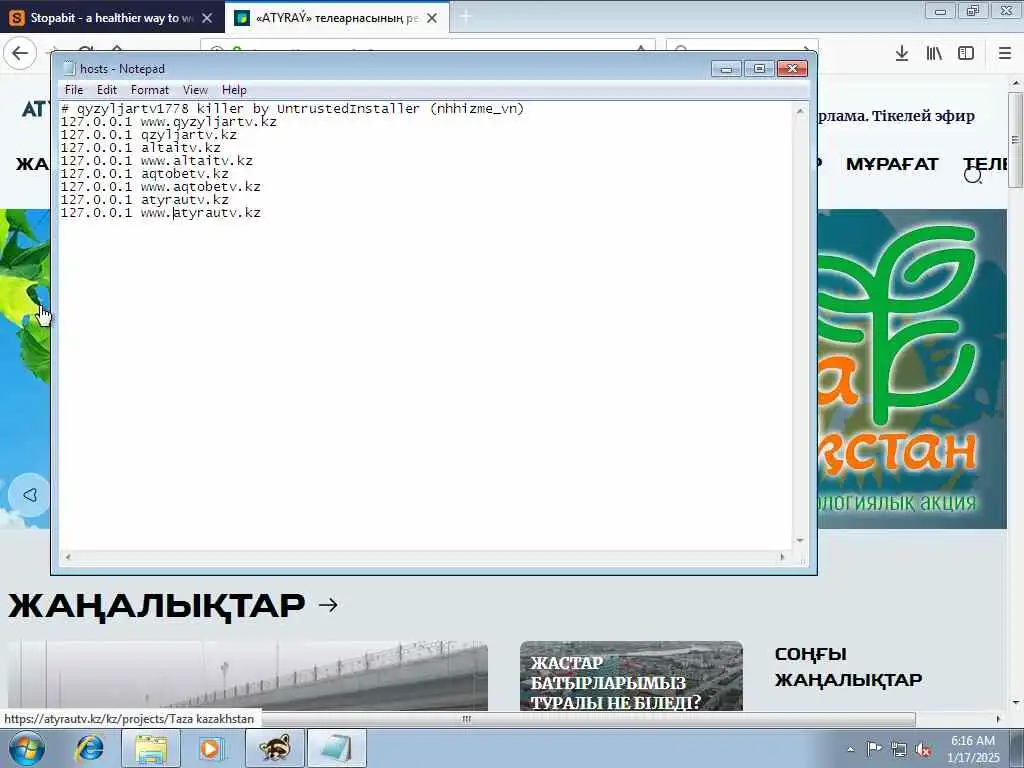
Task: Click the previous slide arrow on the banner
Action: pyautogui.click(x=29, y=495)
